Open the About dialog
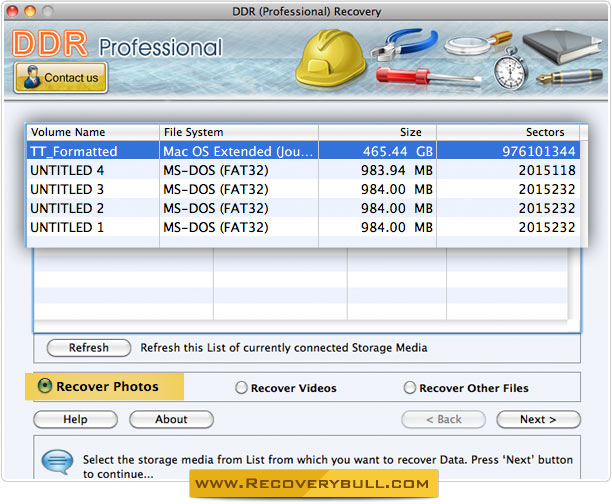The height and width of the screenshot is (504, 612). [x=171, y=419]
